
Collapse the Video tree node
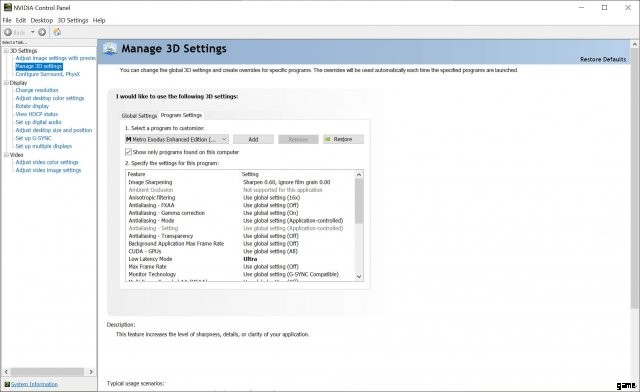(6, 155)
